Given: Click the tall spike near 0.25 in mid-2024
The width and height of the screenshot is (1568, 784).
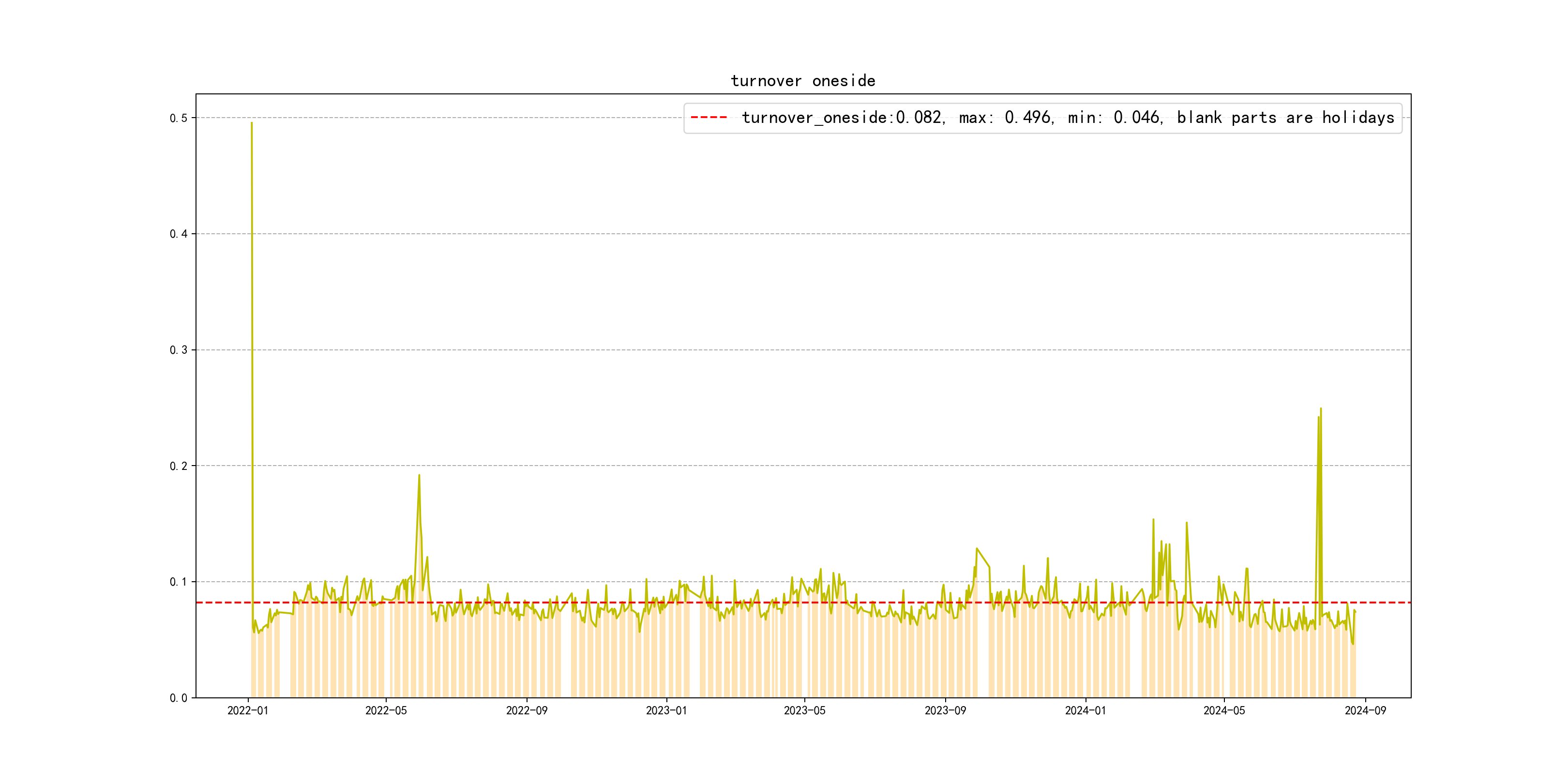Looking at the screenshot, I should click(x=1320, y=410).
